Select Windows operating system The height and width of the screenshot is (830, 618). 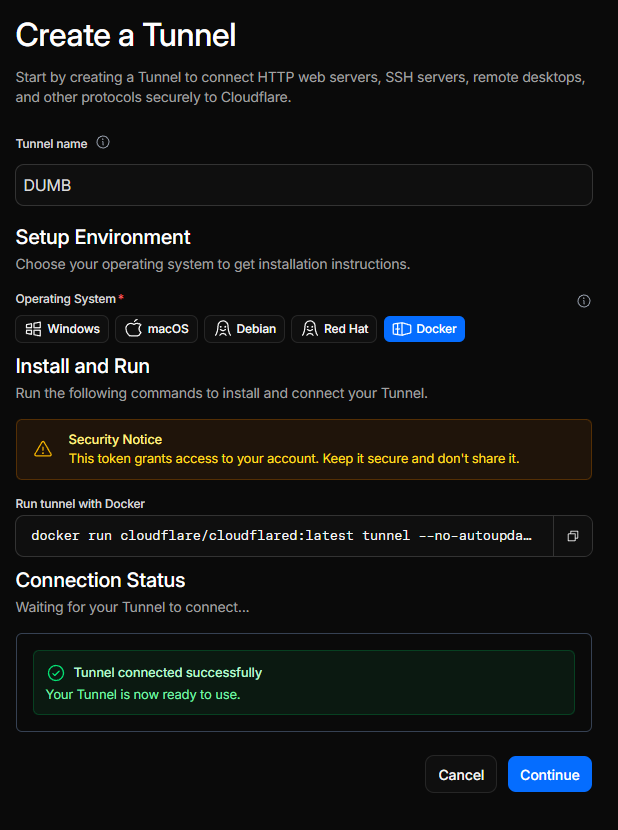click(x=62, y=329)
